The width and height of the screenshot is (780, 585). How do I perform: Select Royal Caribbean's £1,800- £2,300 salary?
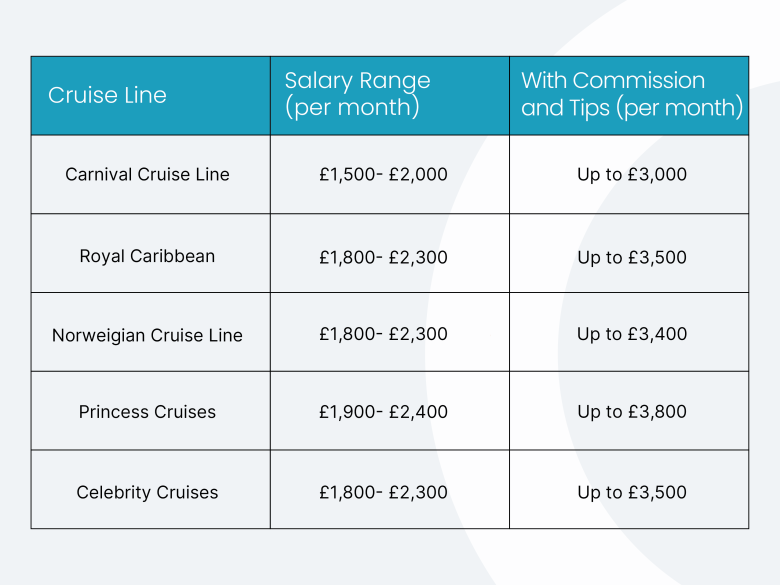tap(390, 253)
